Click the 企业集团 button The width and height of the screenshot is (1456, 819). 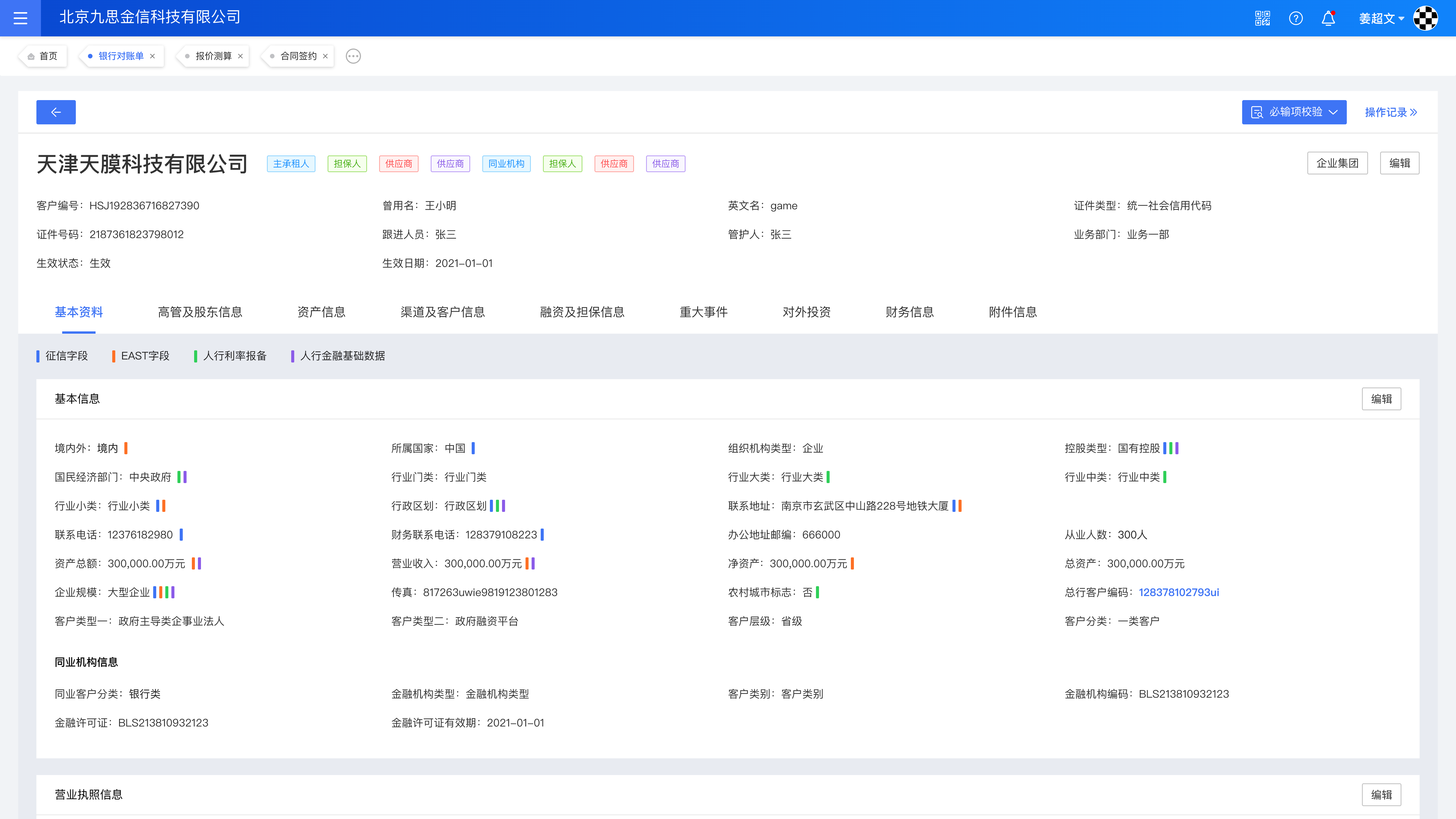[x=1337, y=163]
